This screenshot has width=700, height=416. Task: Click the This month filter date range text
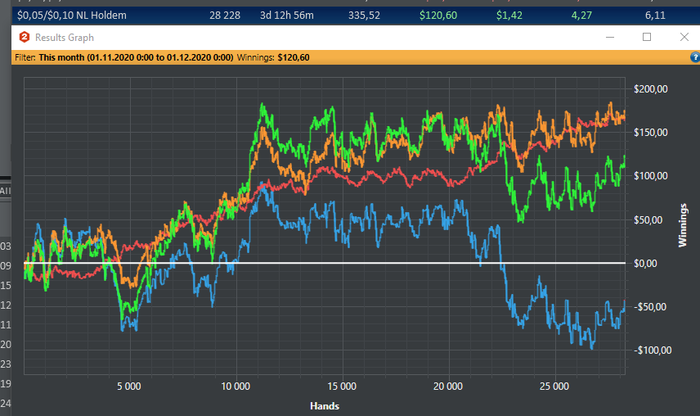pyautogui.click(x=136, y=58)
